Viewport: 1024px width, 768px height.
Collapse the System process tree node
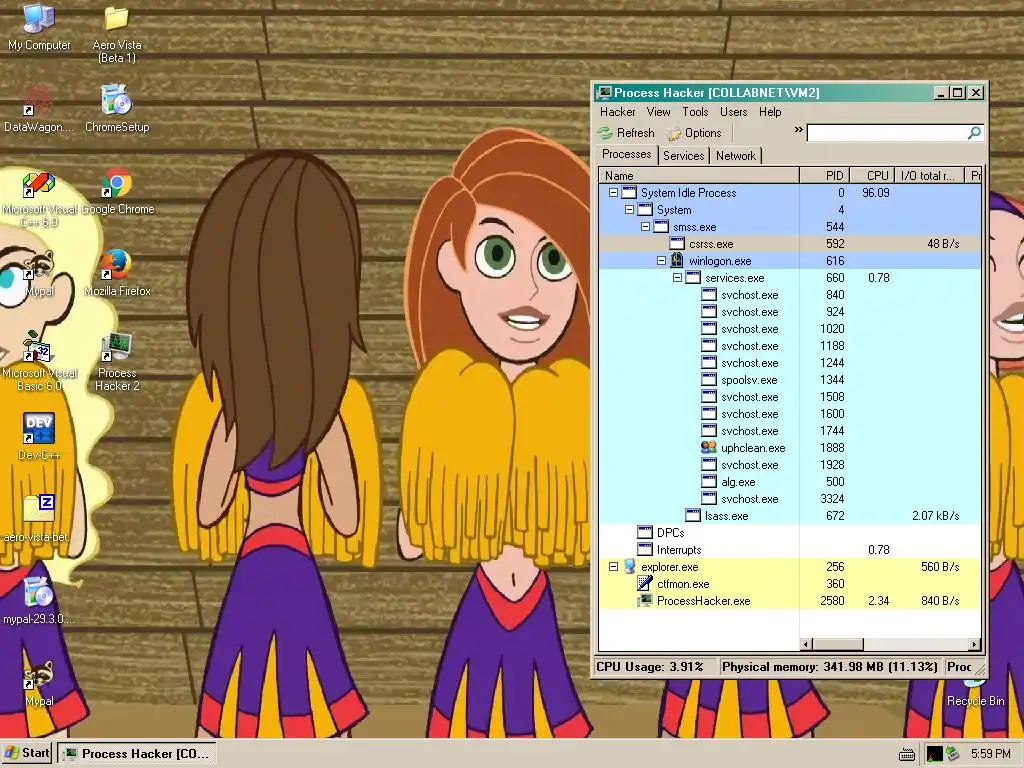point(630,210)
